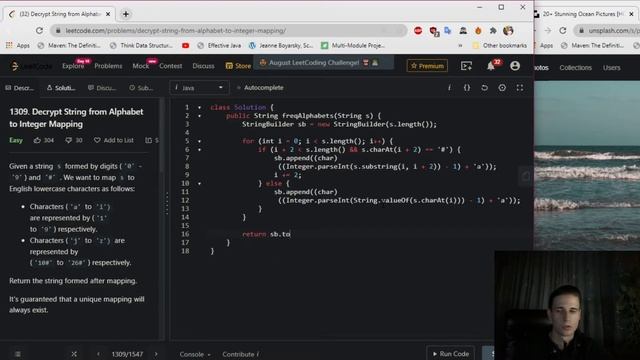Collapse code fold at line 2
The height and width of the screenshot is (360, 640).
tap(200, 116)
